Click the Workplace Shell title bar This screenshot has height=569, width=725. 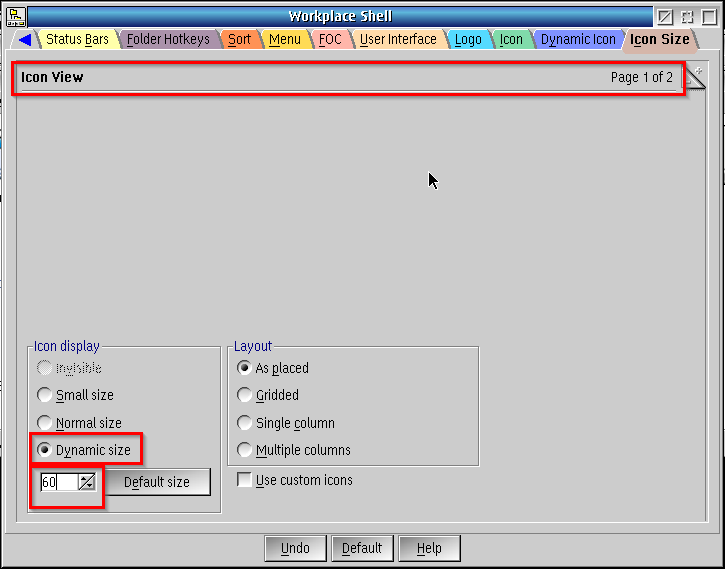click(340, 17)
